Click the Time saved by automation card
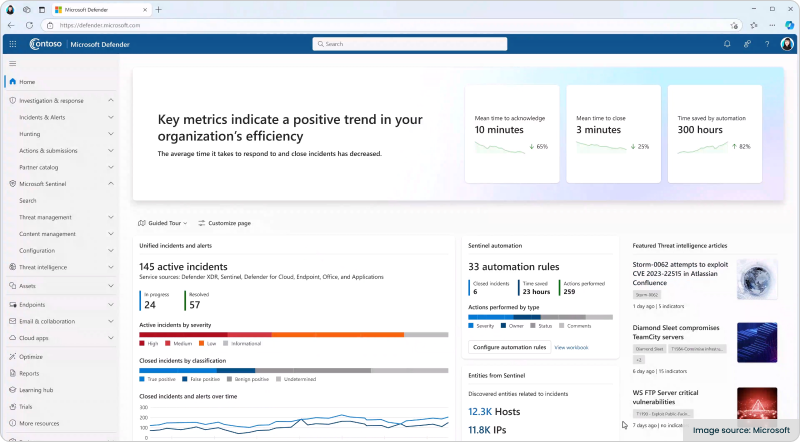 [715, 134]
